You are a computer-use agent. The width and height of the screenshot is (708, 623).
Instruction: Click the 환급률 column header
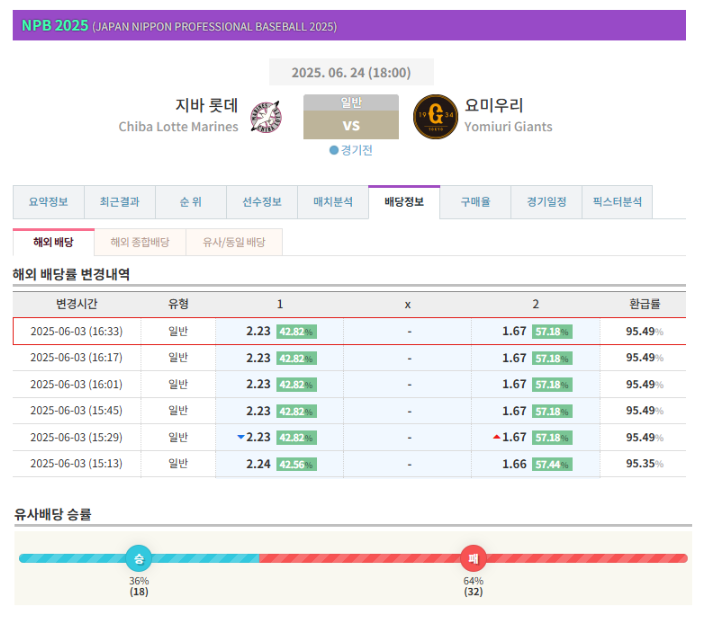[x=644, y=304]
